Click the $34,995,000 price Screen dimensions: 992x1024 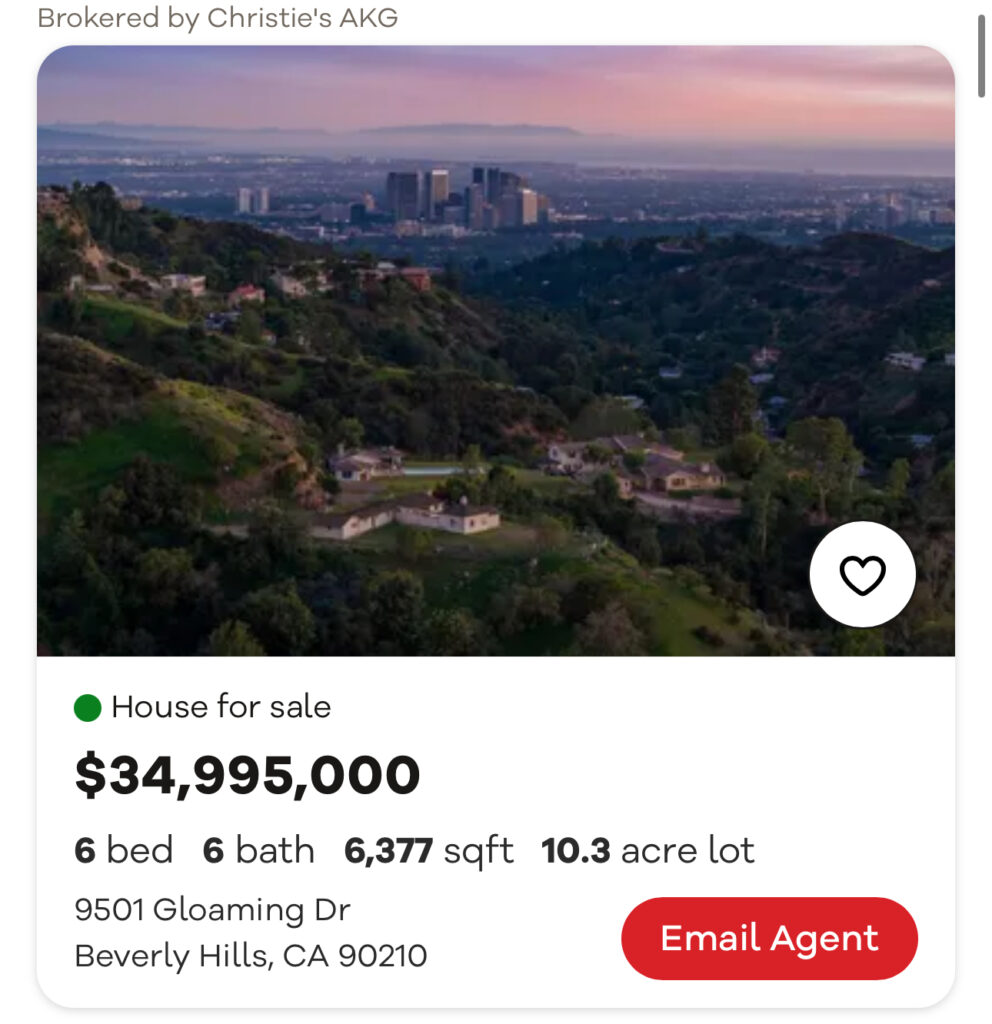[247, 776]
